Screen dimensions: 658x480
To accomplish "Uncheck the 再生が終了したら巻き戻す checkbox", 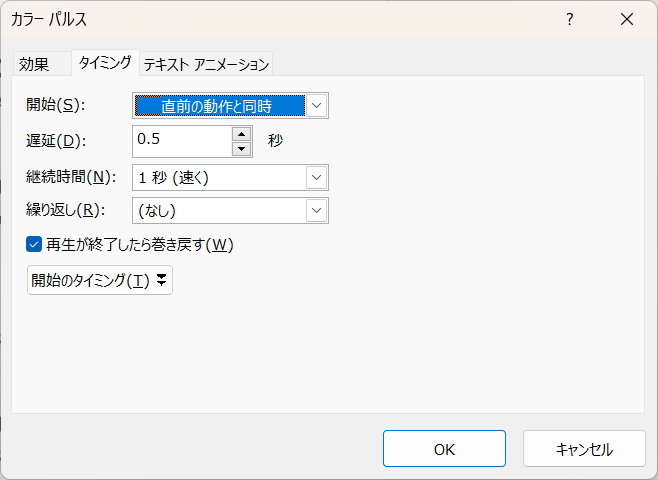I will point(34,244).
